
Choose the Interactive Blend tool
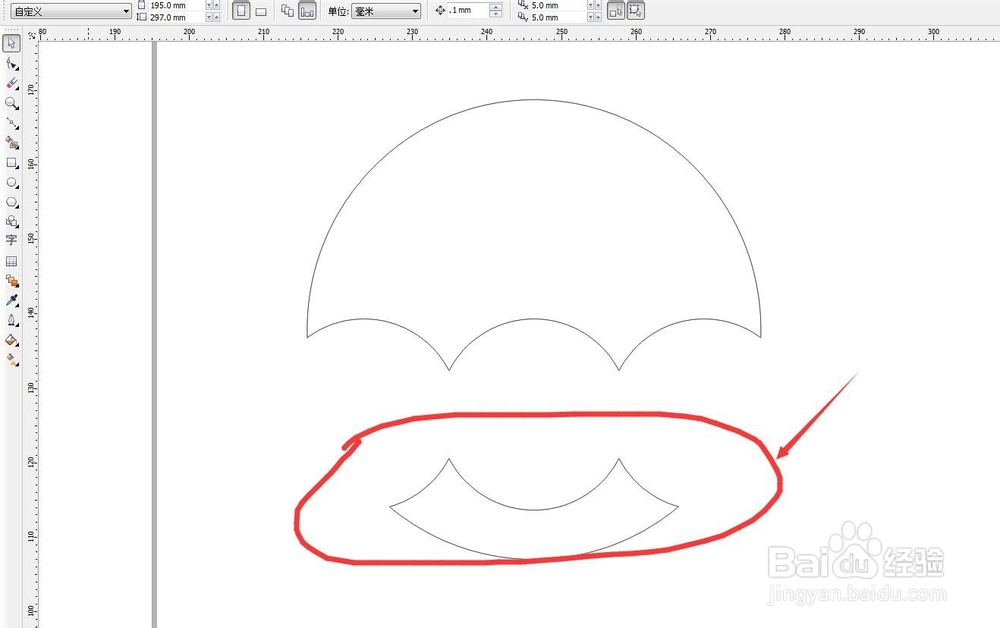coord(11,281)
